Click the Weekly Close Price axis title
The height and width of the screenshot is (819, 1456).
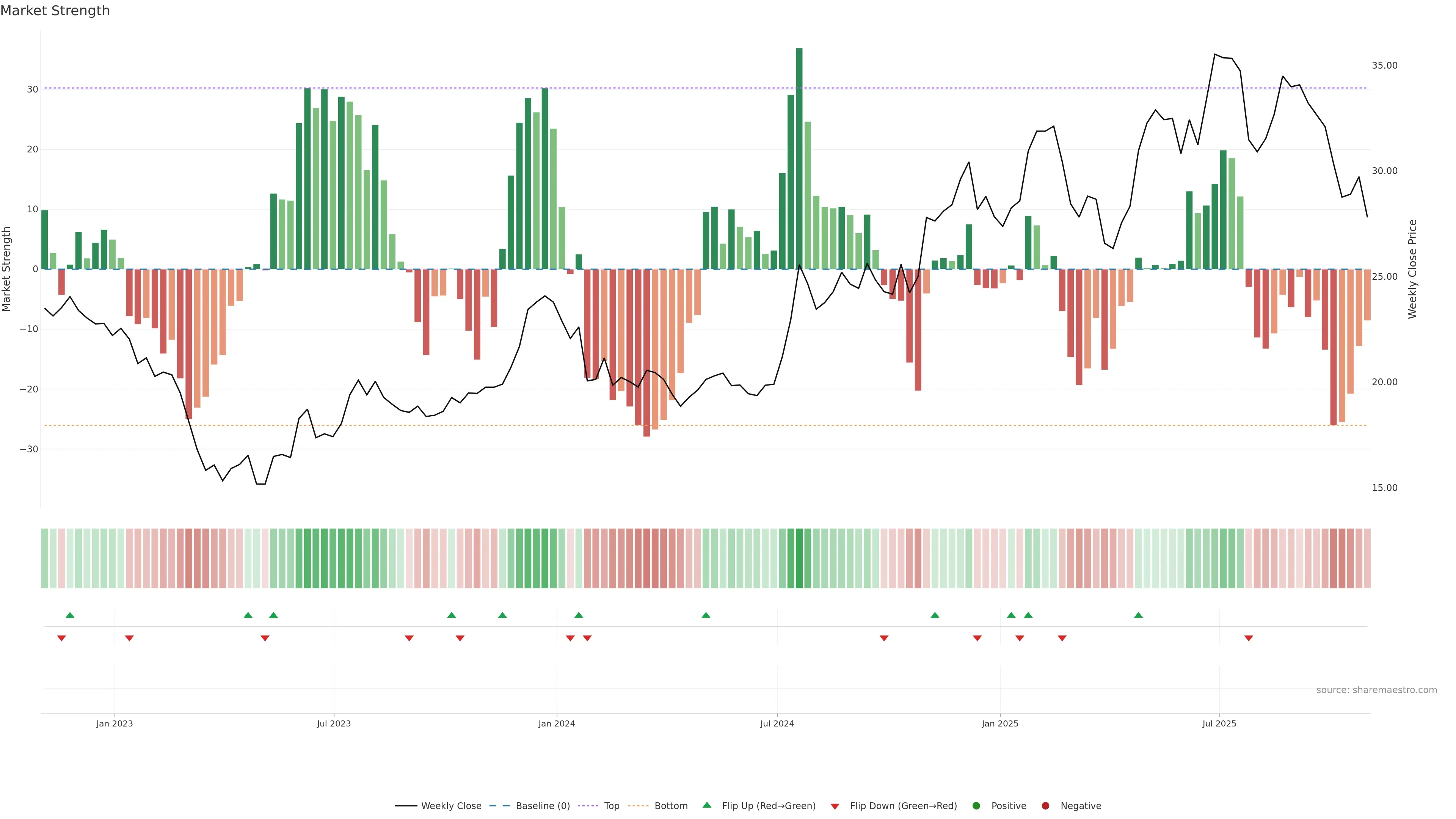1412,269
